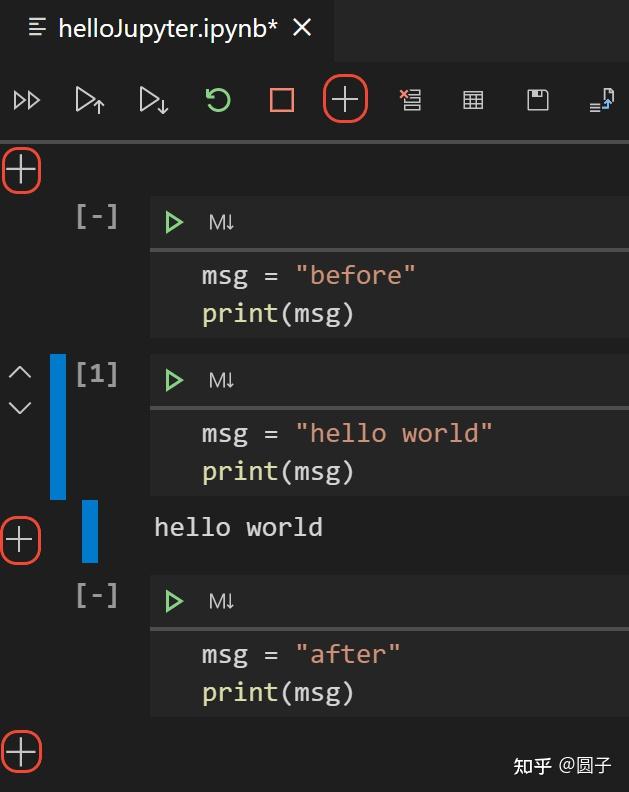Run the "before" cell
629x792 pixels.
coord(174,222)
